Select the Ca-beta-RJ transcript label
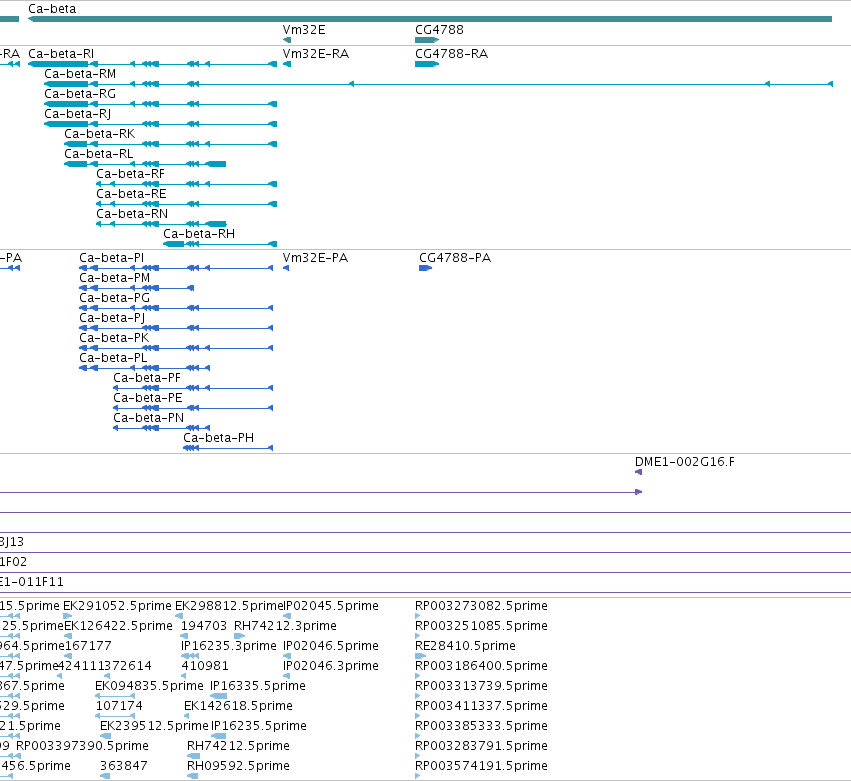 78,114
